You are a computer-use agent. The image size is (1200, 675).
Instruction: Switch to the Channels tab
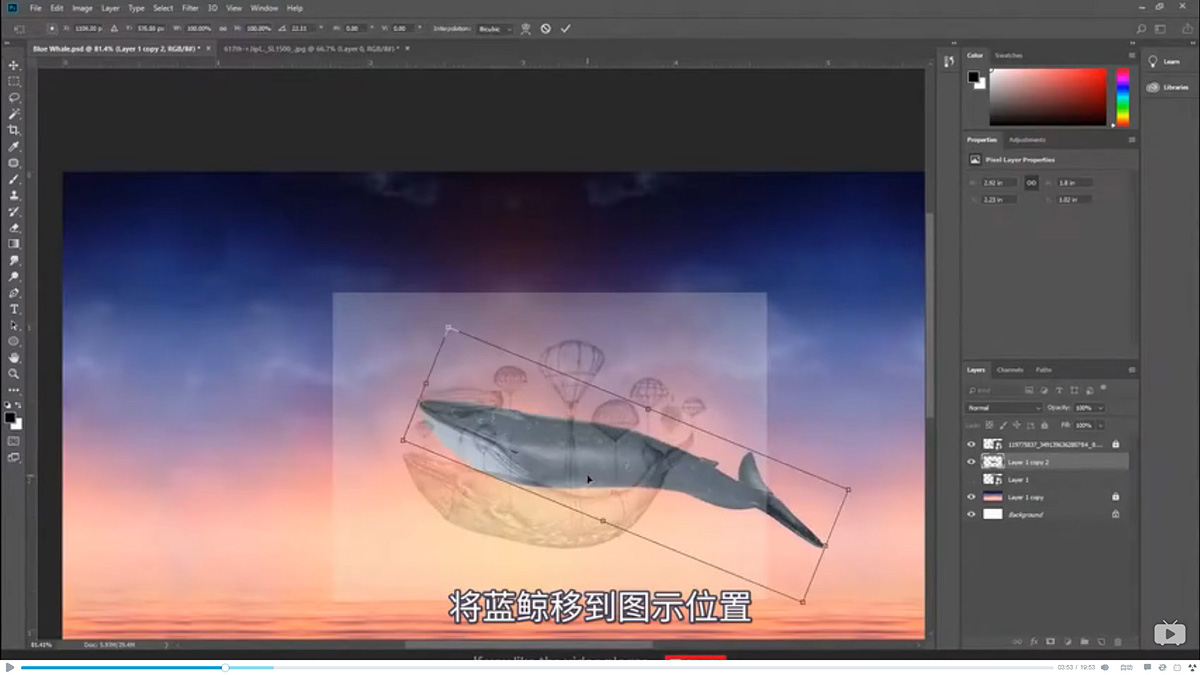1010,370
